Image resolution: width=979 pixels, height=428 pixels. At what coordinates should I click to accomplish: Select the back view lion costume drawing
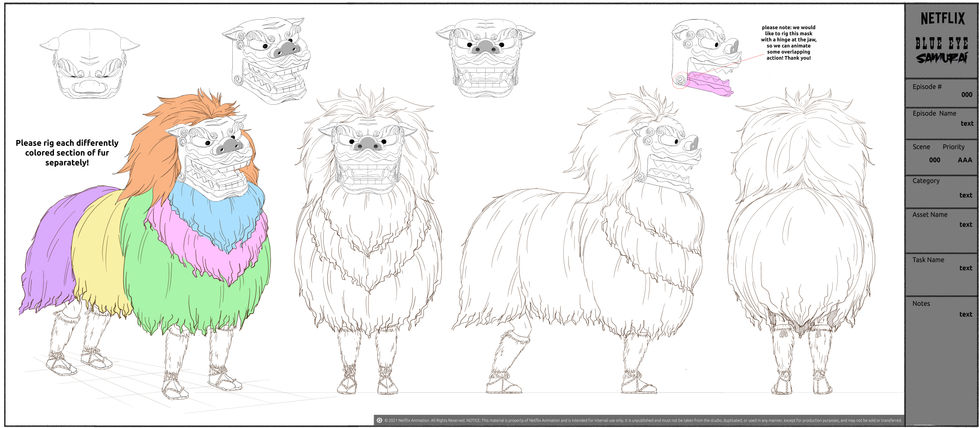tap(801, 242)
